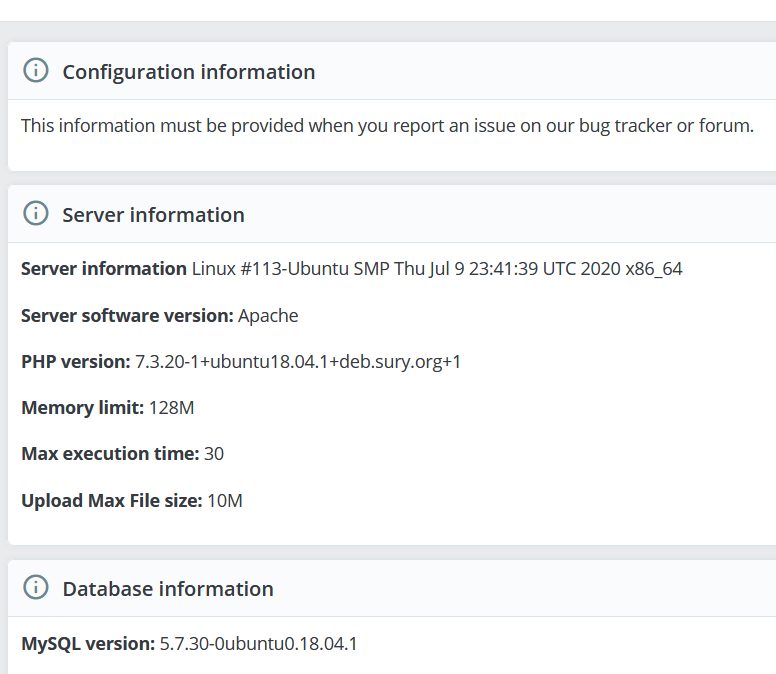Viewport: 776px width, 674px height.
Task: Click the 5.7.30-0ubuntu0.18.04.1 MySQL version value
Action: click(258, 643)
